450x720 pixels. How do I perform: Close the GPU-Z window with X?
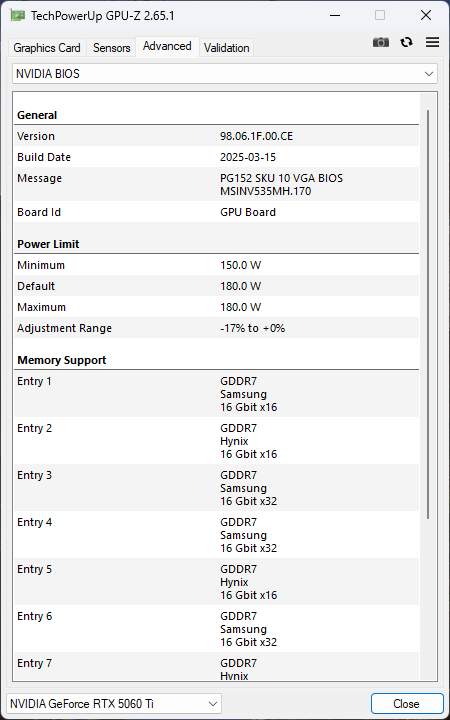click(x=426, y=16)
